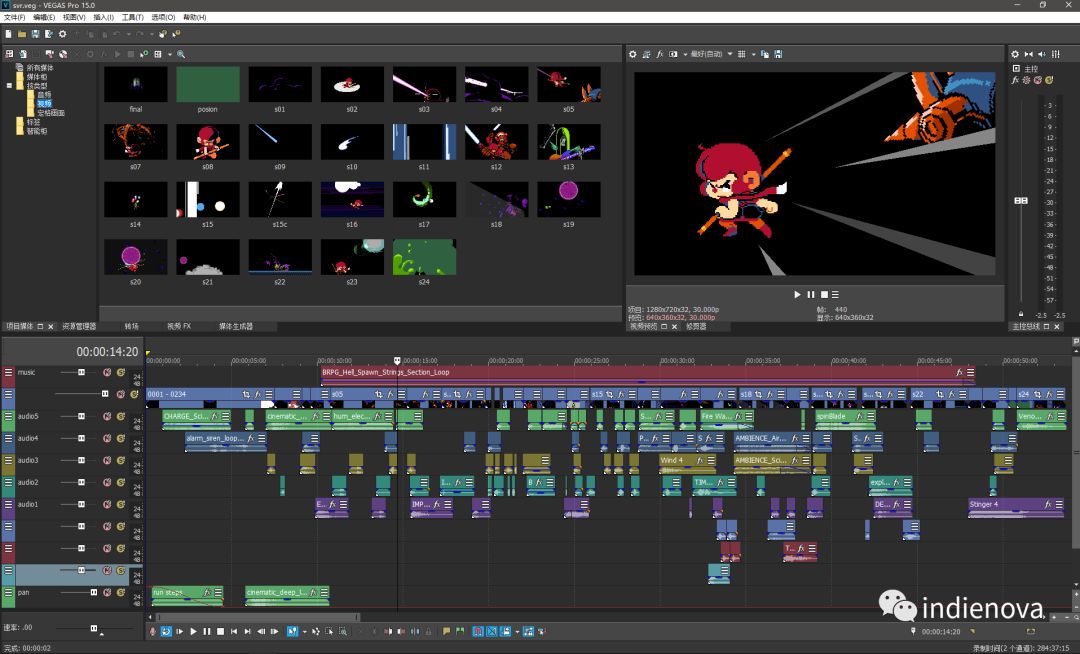Screen dimensions: 1080x654
Task: Switch to the 转场 tab
Action: click(x=132, y=326)
